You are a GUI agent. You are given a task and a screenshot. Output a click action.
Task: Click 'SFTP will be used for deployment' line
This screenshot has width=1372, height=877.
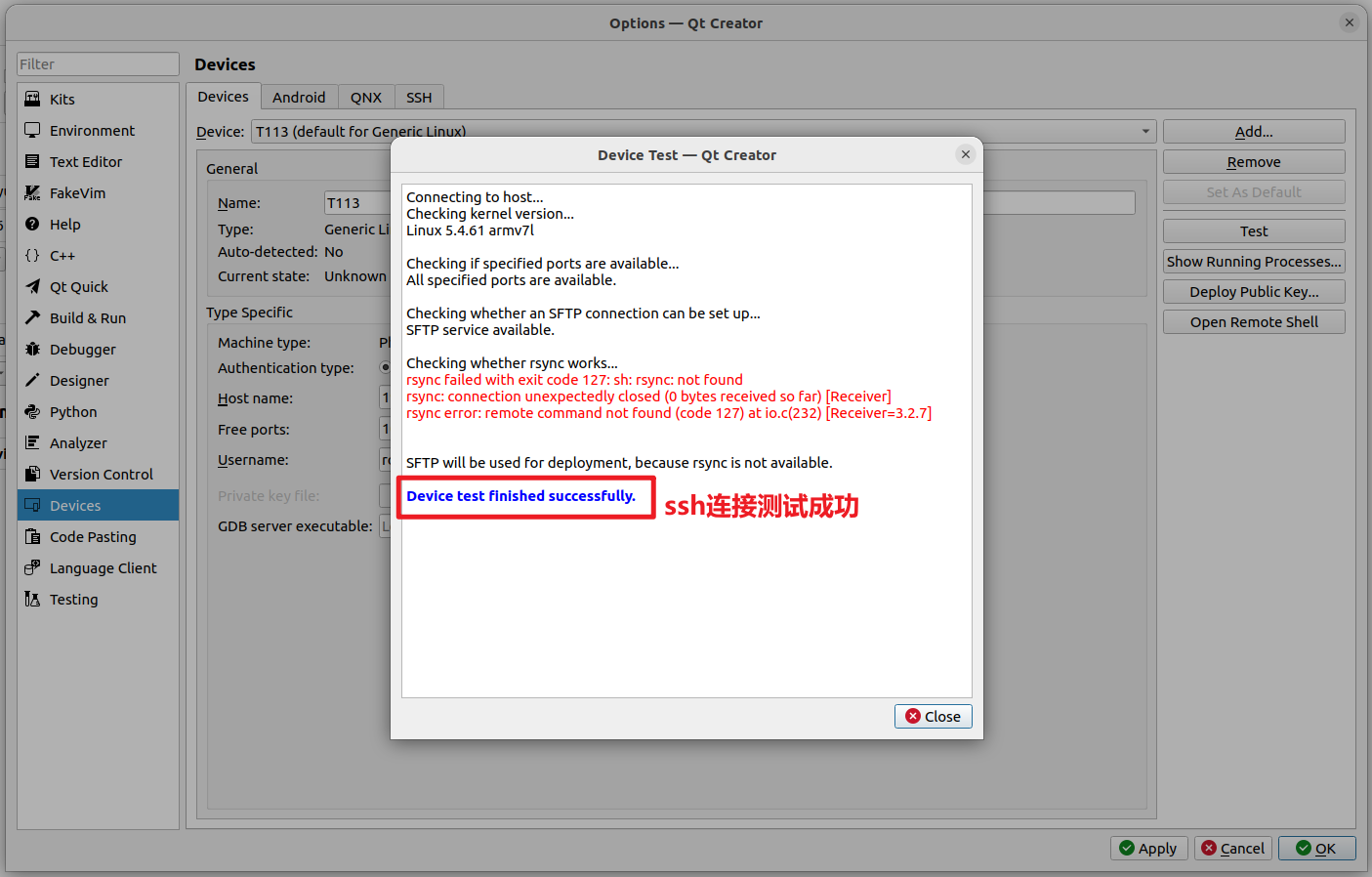pyautogui.click(x=619, y=463)
